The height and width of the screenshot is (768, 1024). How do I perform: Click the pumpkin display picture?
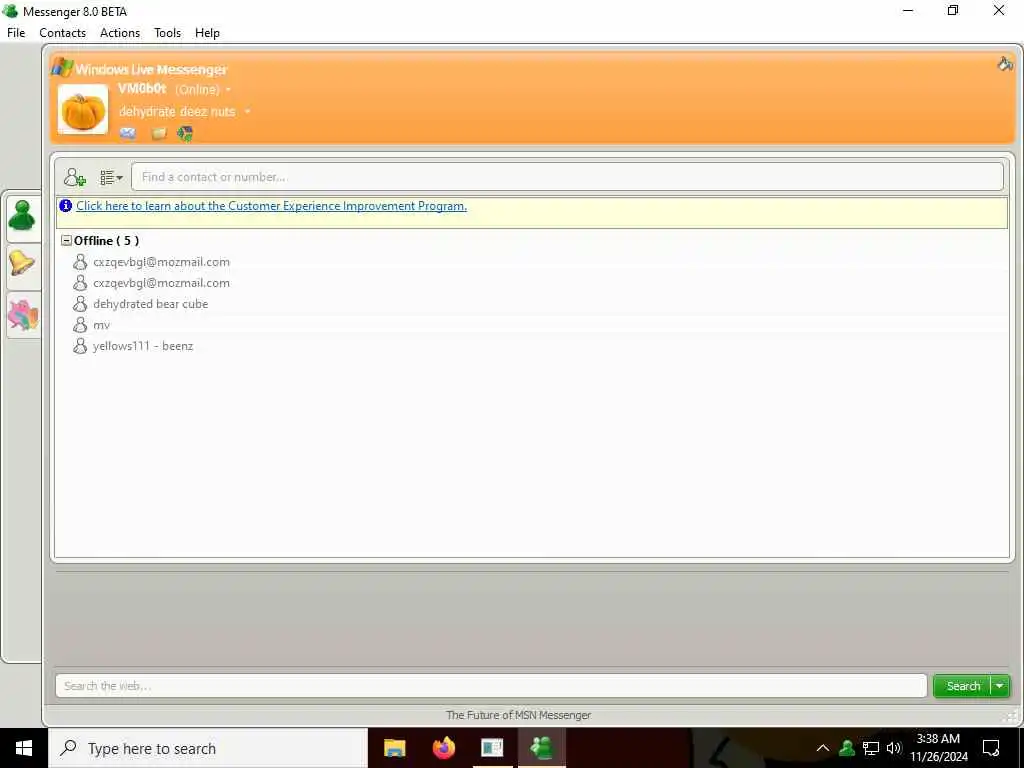(83, 109)
